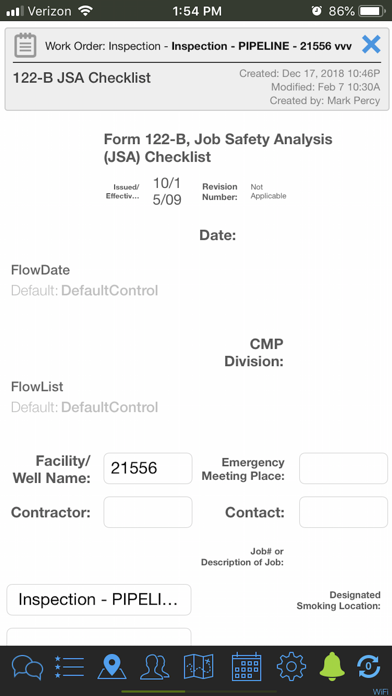Viewport: 392px width, 696px height.
Task: Open the settings gear icon
Action: tap(291, 667)
